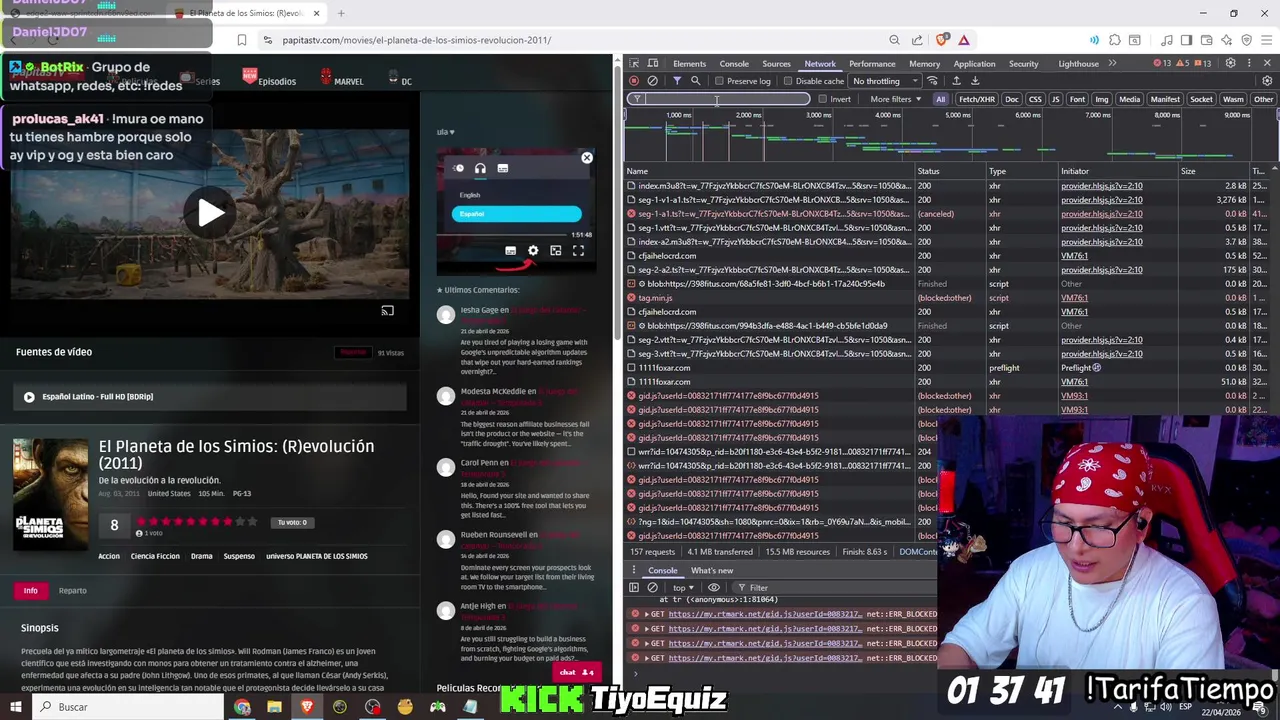Create a live expression with eye icon

[x=713, y=588]
